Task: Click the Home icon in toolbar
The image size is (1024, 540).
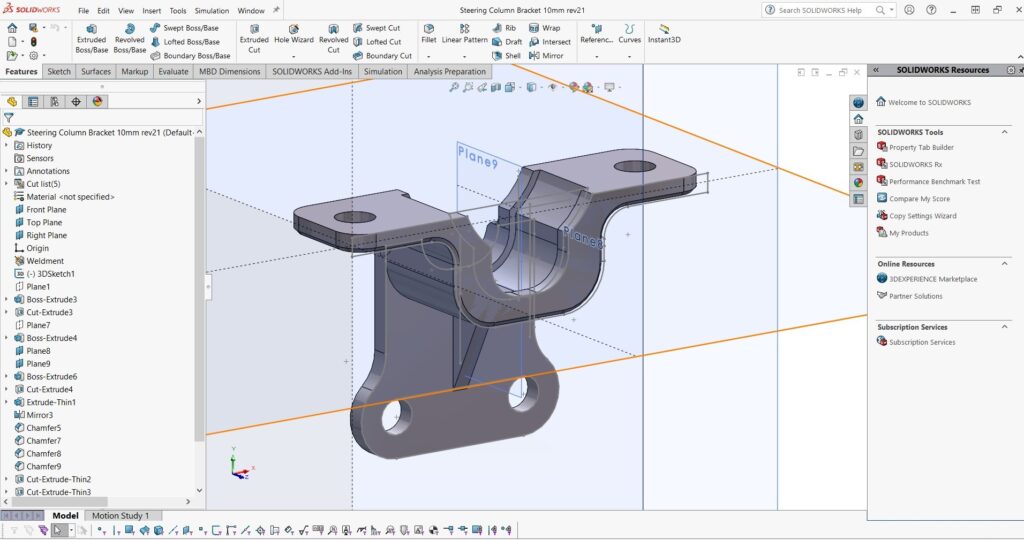Action: (x=12, y=28)
